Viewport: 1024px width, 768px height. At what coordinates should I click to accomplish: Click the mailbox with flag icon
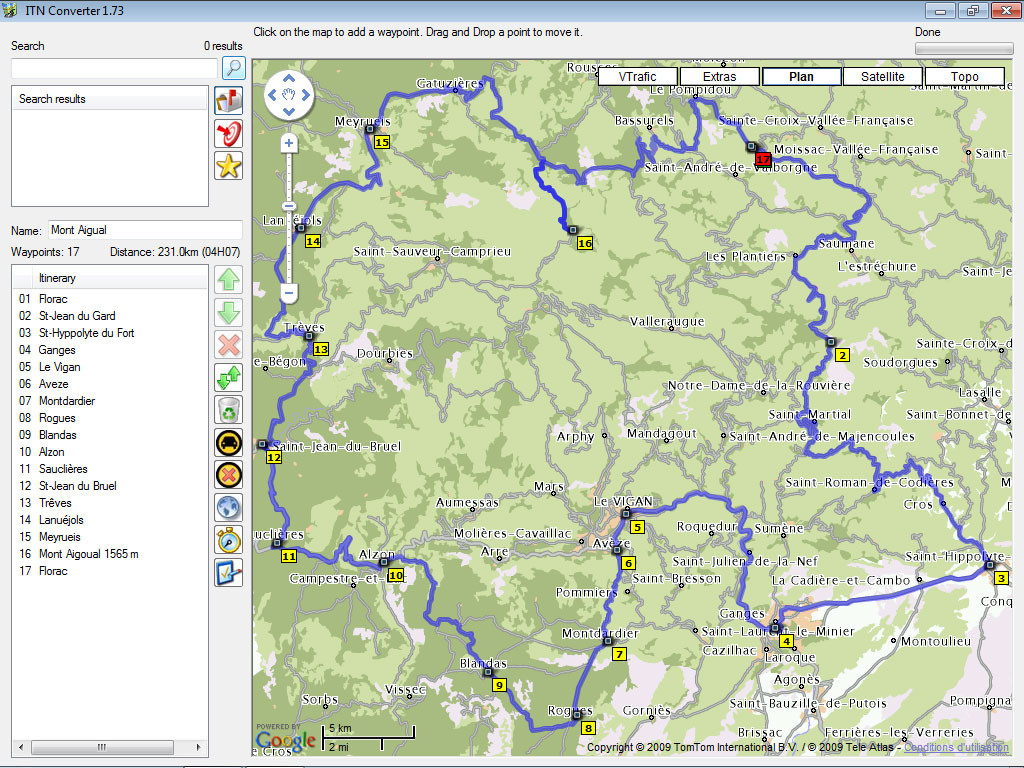coord(229,101)
